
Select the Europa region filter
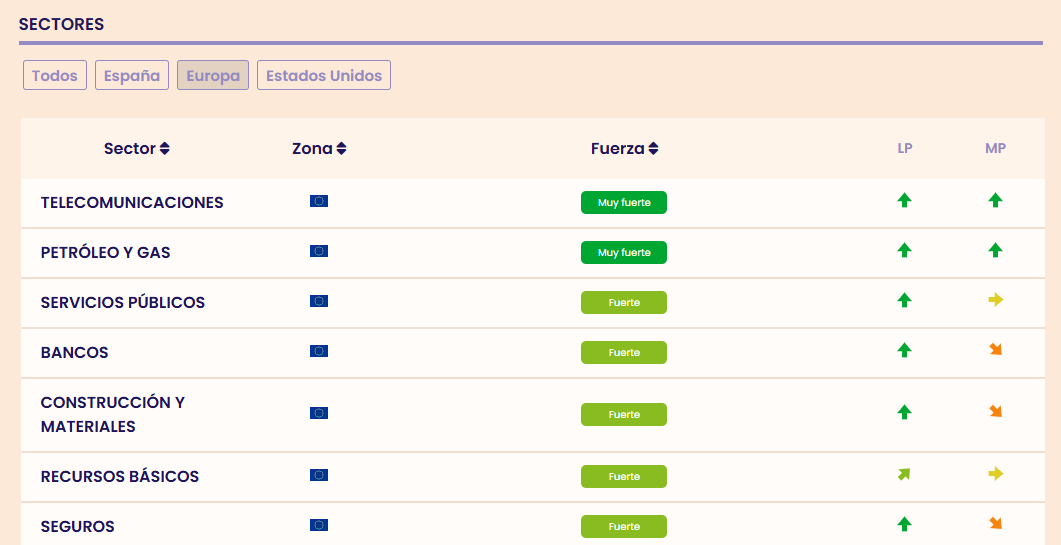[213, 76]
